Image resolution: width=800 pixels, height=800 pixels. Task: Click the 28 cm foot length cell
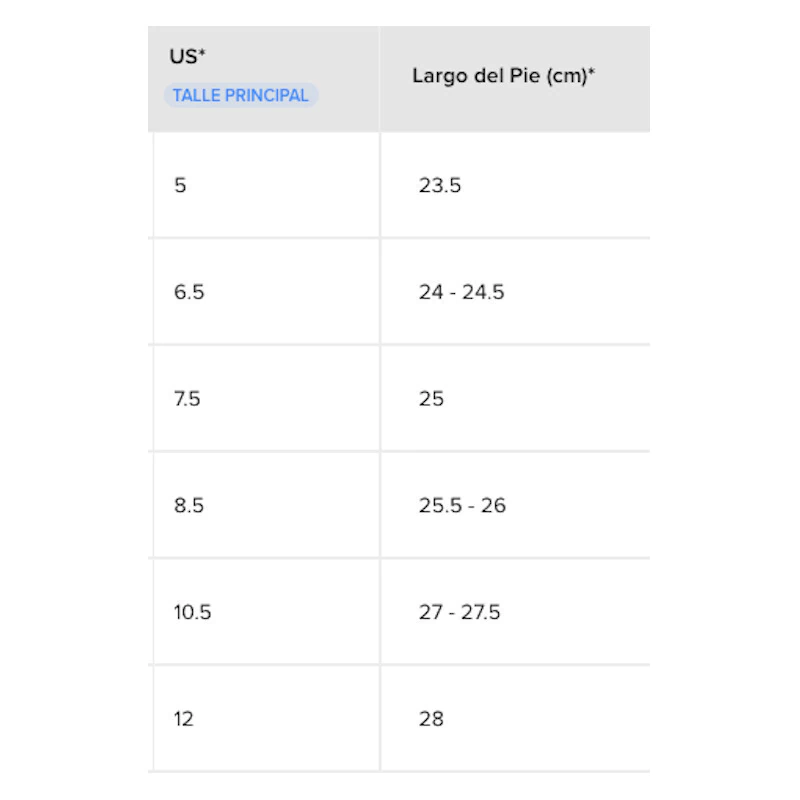pyautogui.click(x=431, y=718)
